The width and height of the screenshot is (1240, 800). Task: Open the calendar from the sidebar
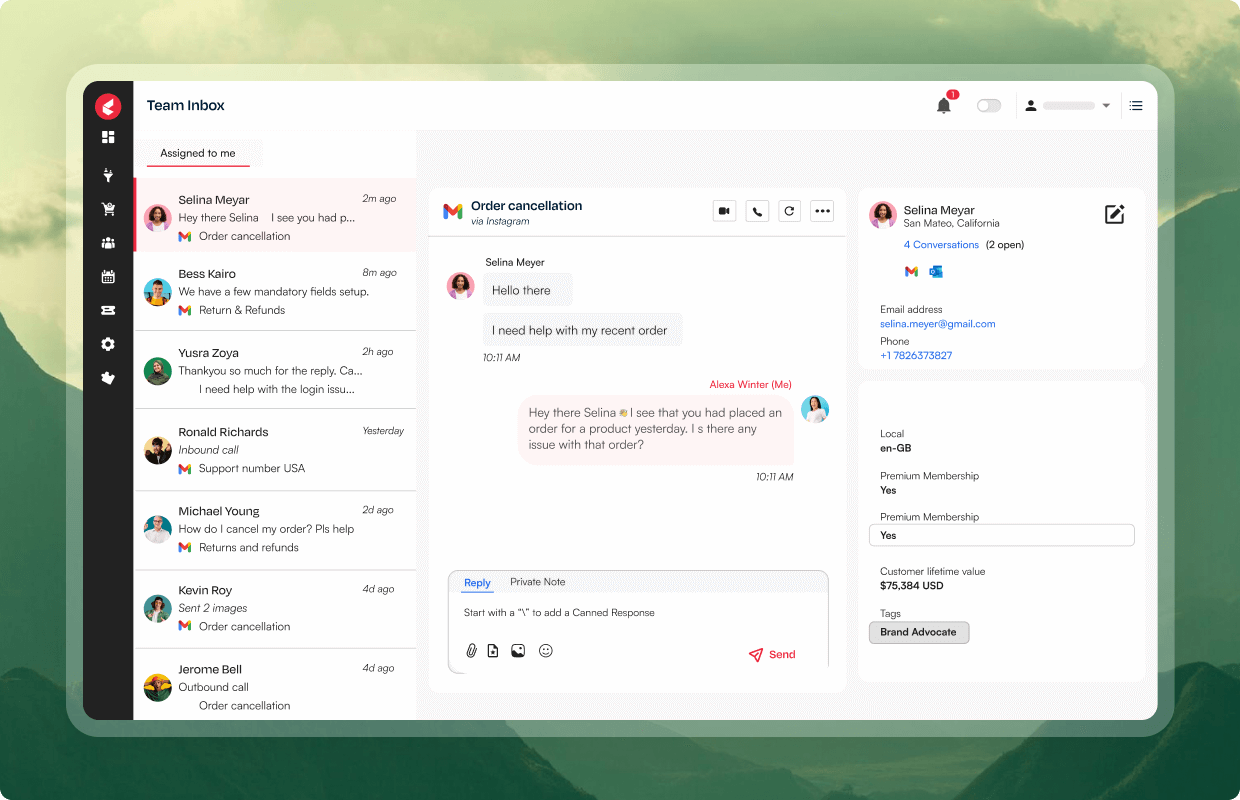point(108,277)
